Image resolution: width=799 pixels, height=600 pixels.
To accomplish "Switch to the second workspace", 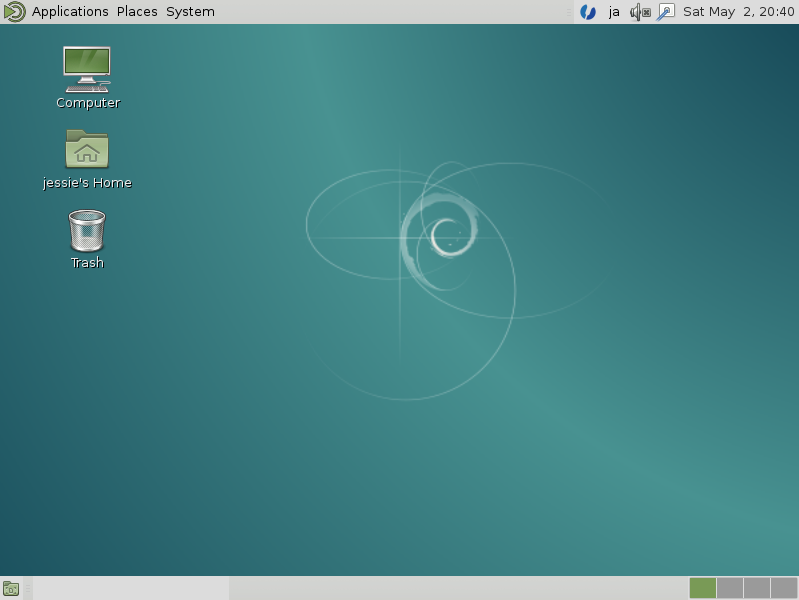I will 730,588.
